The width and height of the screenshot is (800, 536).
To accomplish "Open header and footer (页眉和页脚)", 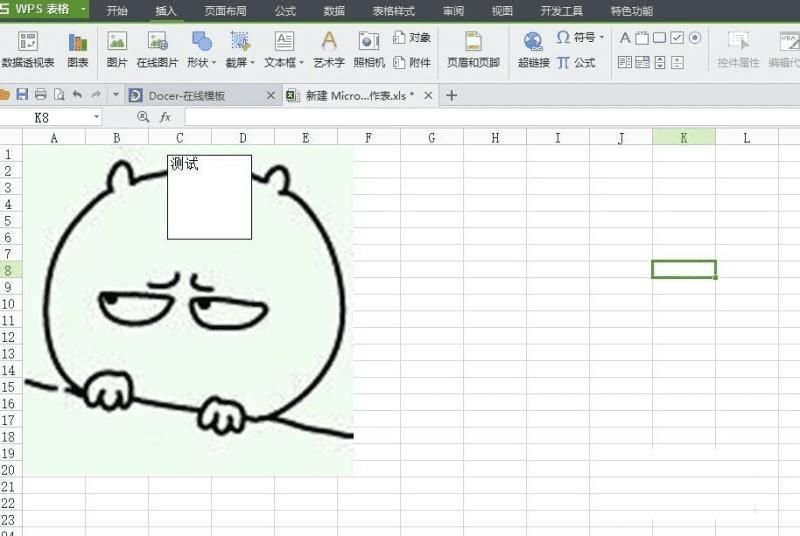I will 473,49.
